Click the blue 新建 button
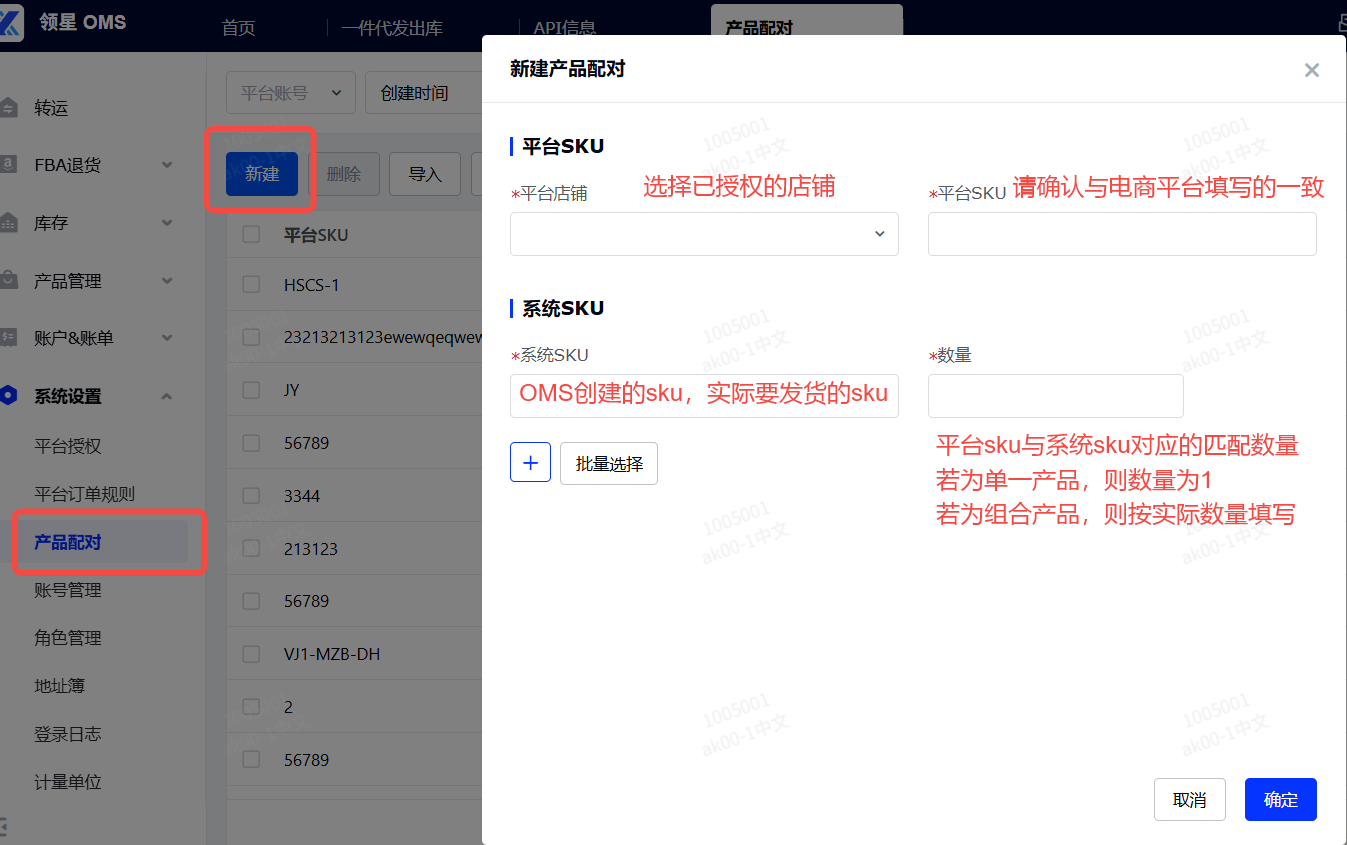 [x=262, y=174]
